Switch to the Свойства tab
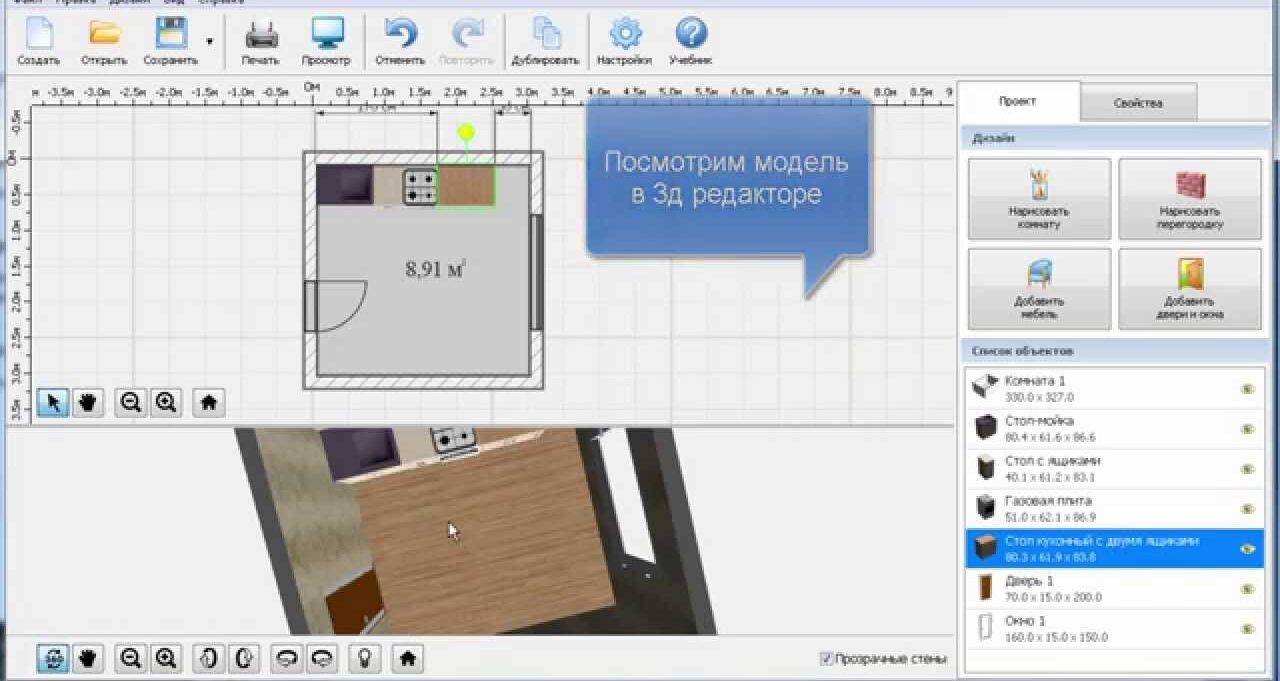 point(1138,103)
